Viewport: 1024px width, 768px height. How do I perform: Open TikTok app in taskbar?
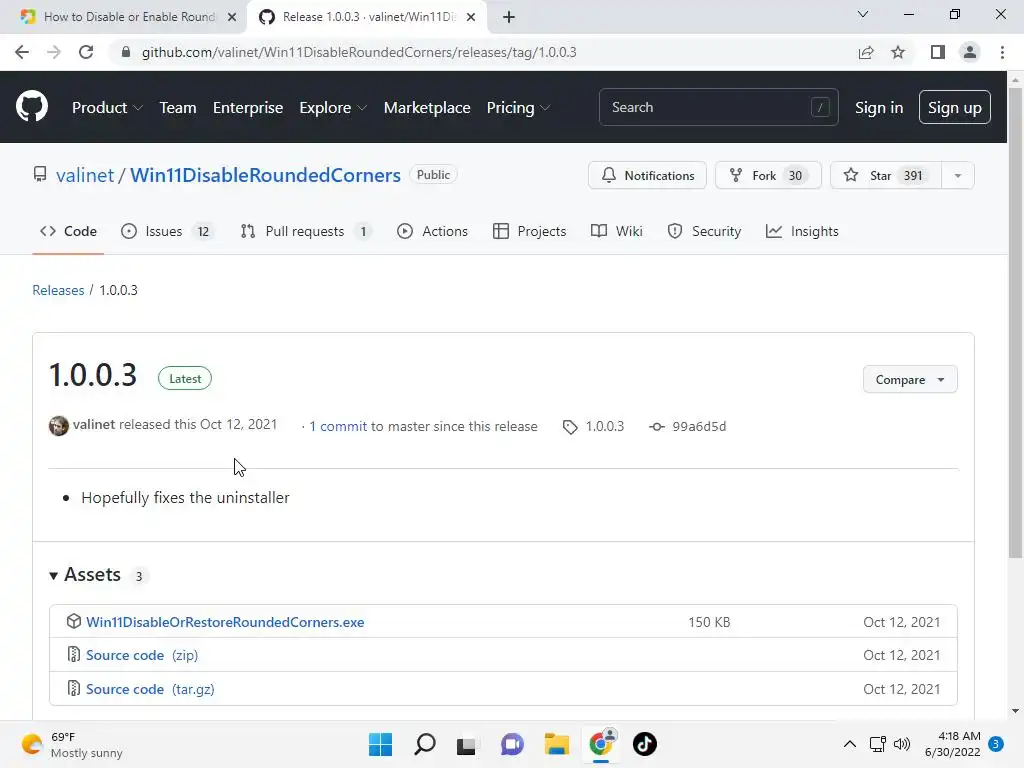645,744
